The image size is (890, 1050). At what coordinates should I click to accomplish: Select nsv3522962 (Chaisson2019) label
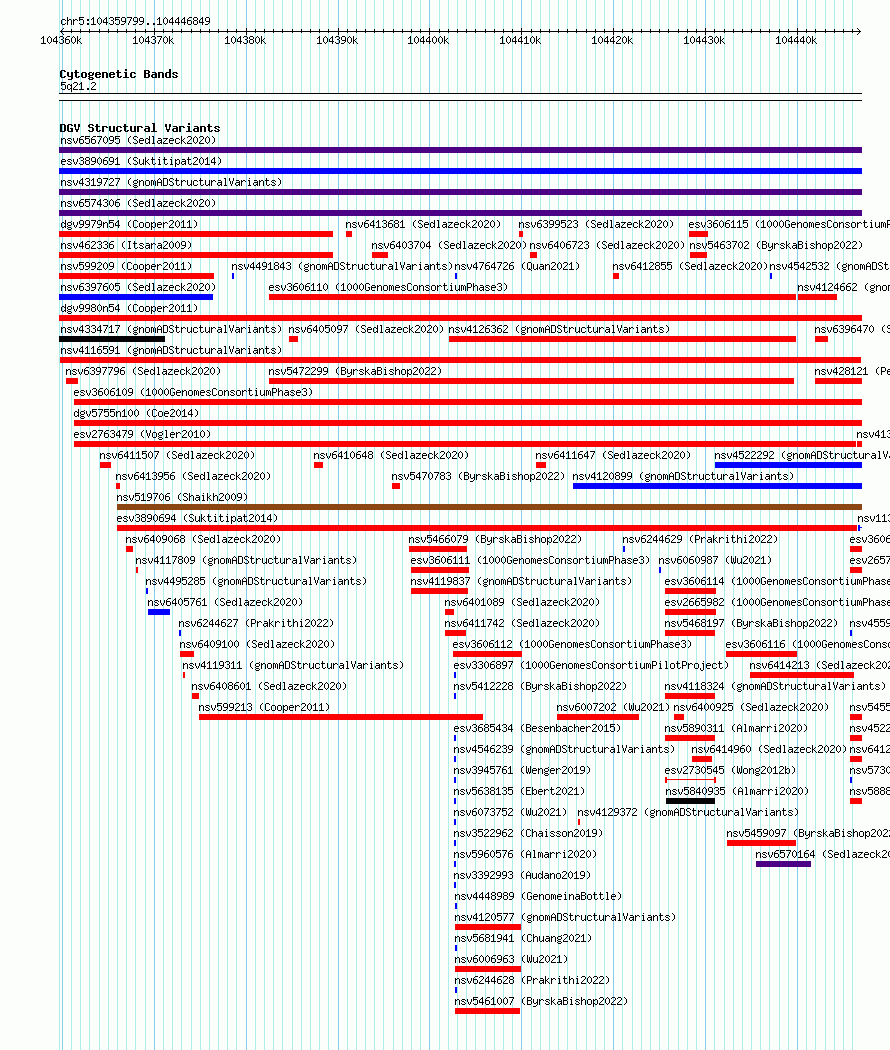click(528, 833)
